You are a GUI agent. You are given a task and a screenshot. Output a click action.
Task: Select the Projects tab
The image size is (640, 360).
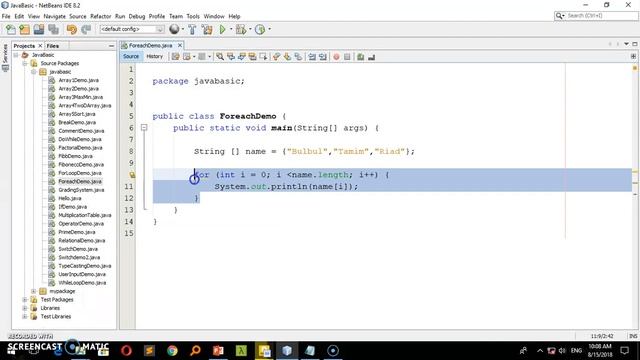point(24,46)
